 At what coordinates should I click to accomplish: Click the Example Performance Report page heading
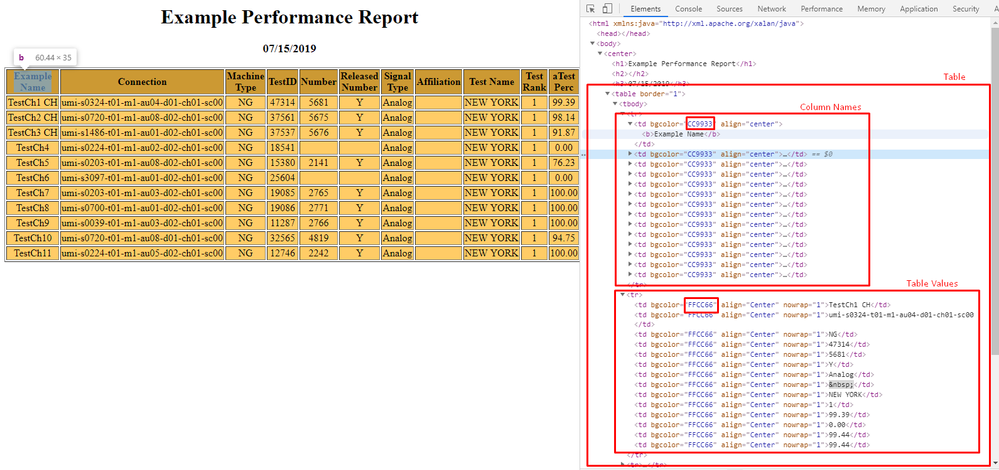[x=290, y=17]
